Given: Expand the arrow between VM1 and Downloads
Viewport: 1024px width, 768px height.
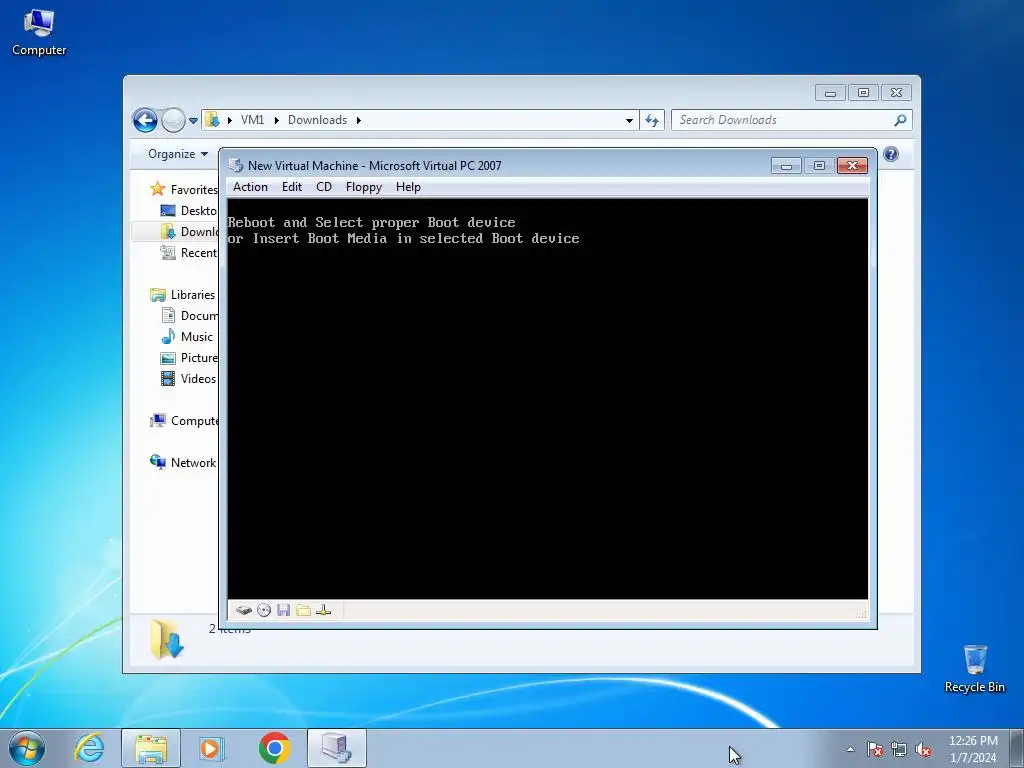Looking at the screenshot, I should click(x=276, y=120).
